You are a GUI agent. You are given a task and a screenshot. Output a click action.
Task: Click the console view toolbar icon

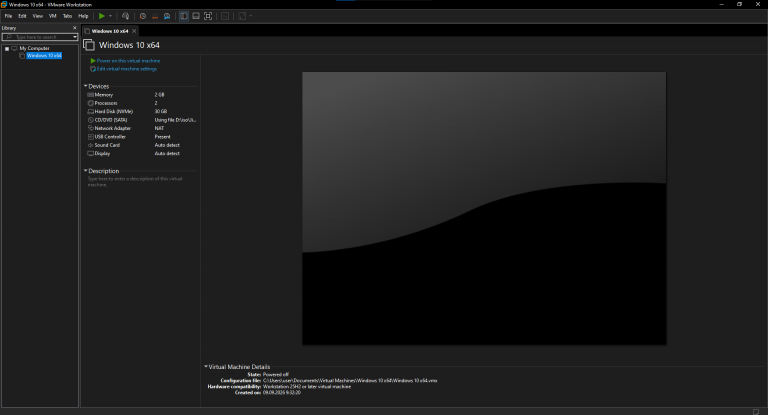point(225,16)
